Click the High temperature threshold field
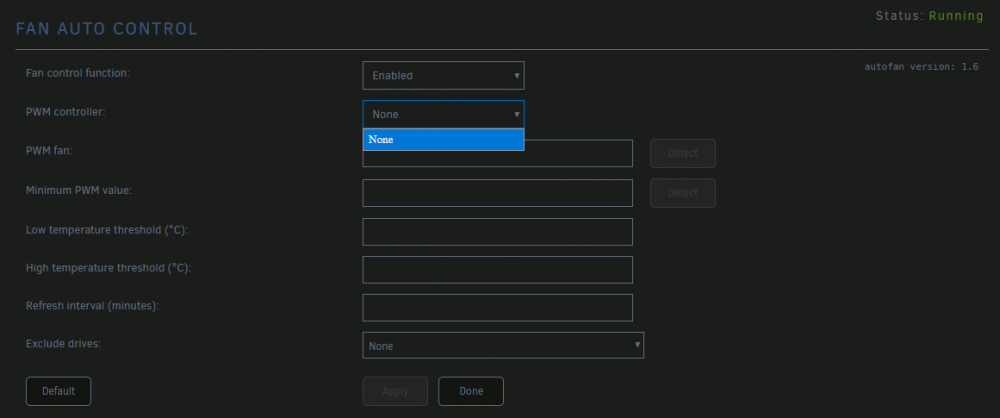This screenshot has height=418, width=1000. click(497, 270)
